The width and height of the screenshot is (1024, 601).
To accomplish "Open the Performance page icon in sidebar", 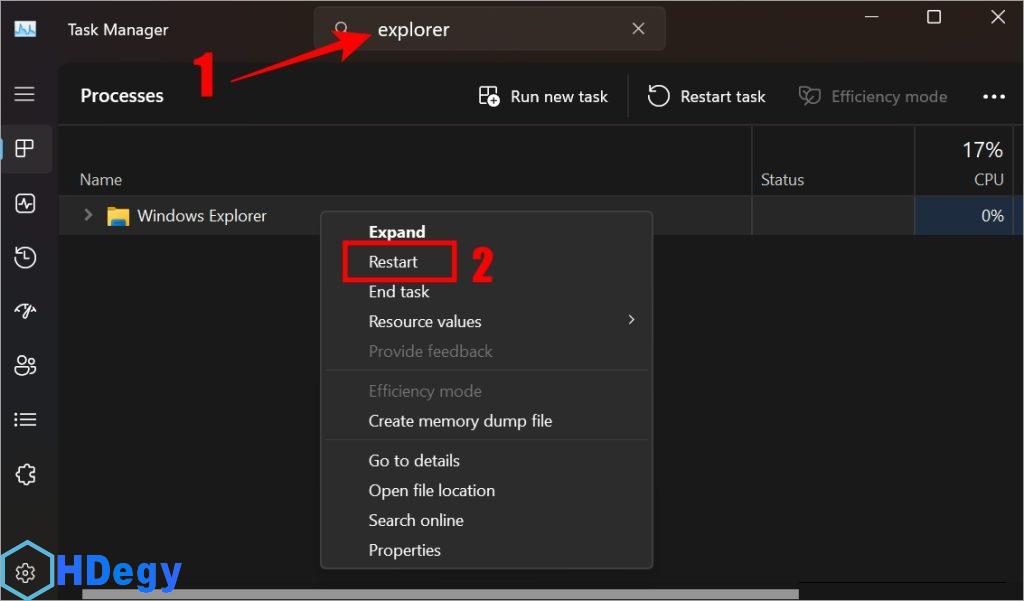I will pyautogui.click(x=25, y=204).
